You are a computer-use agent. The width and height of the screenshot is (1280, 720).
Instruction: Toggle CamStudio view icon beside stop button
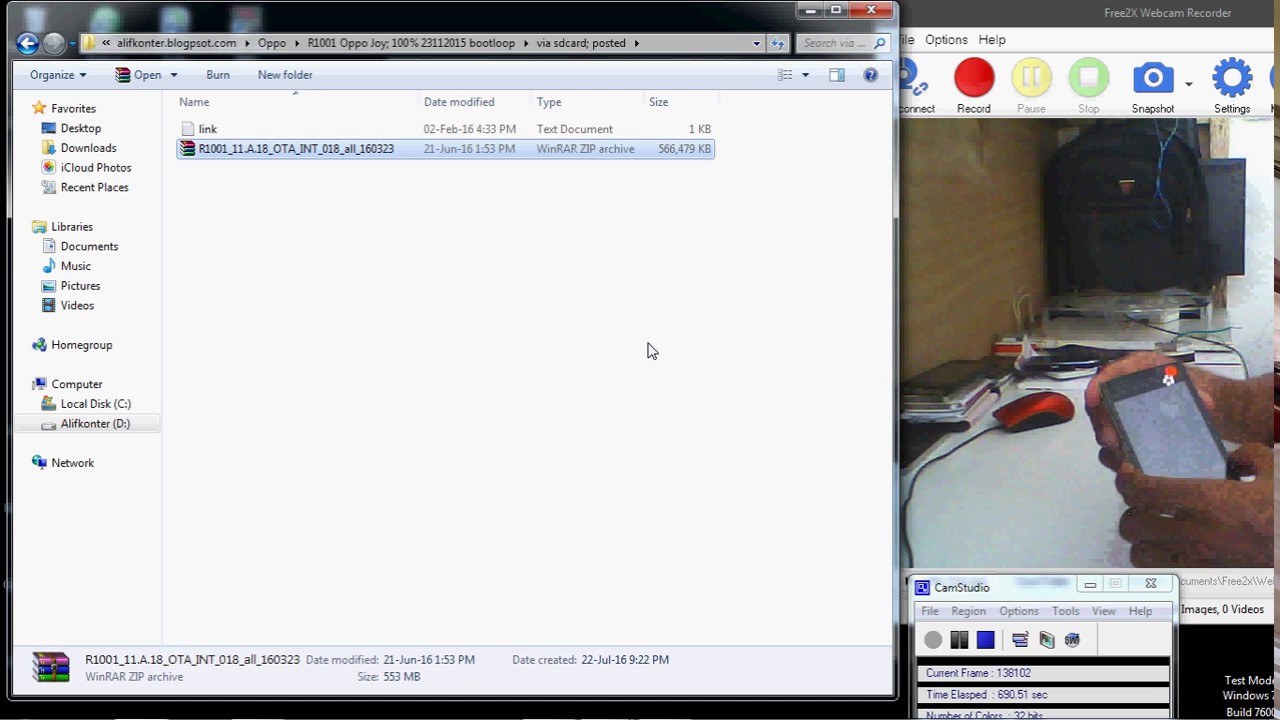(1020, 640)
